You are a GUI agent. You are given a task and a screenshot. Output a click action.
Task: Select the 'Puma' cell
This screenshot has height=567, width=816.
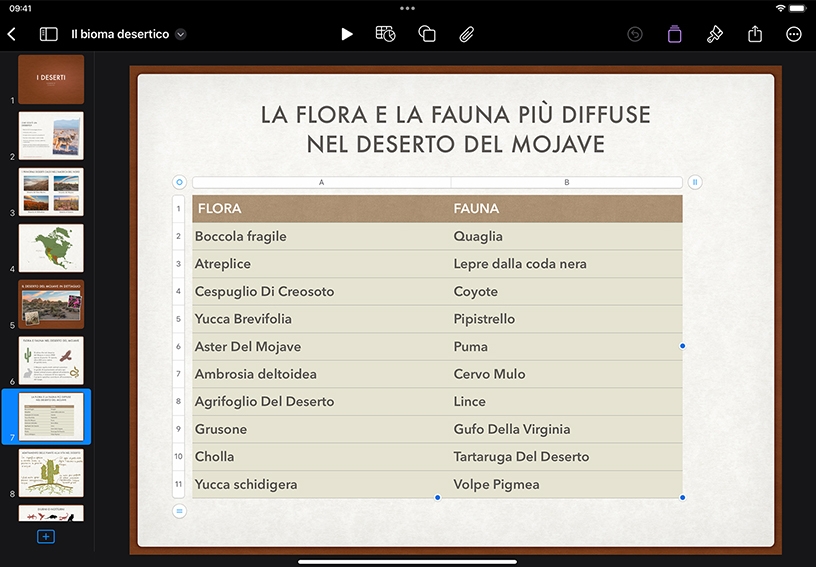point(567,346)
